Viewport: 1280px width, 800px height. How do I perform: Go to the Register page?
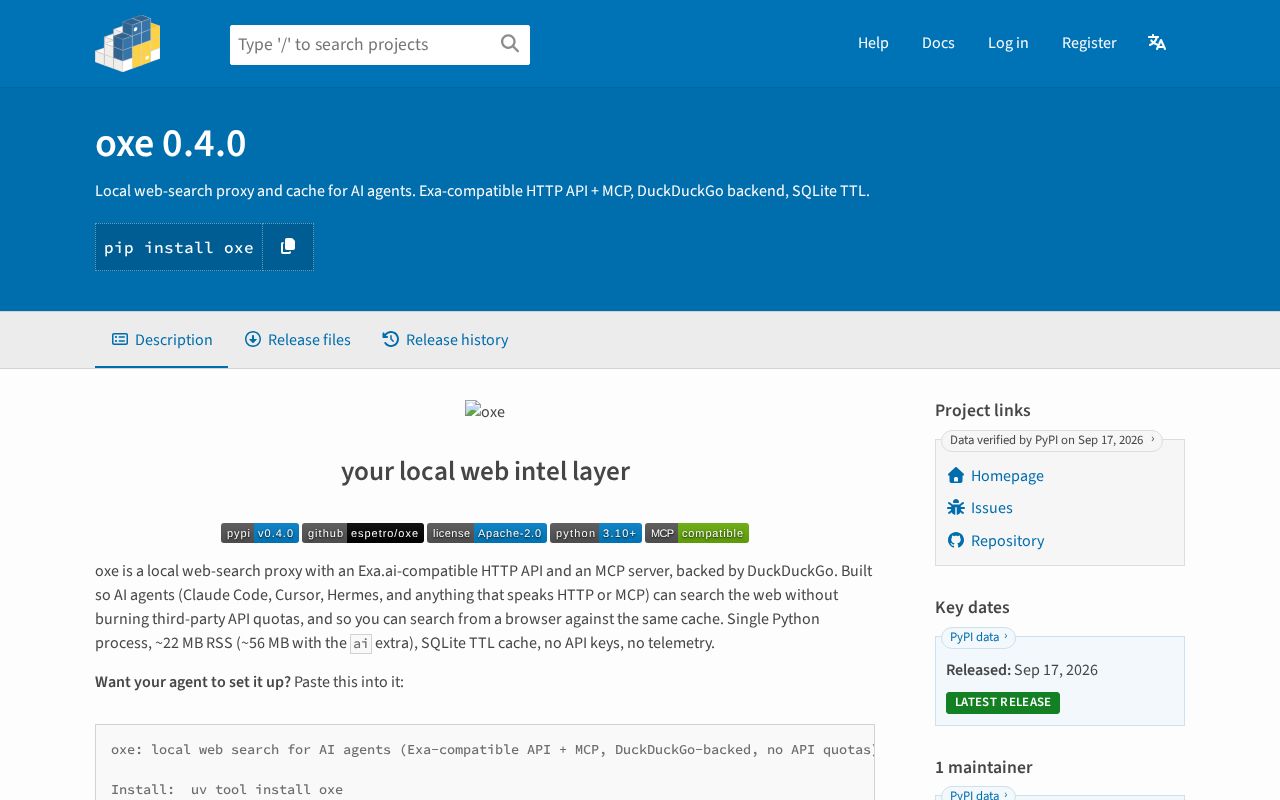pos(1089,42)
